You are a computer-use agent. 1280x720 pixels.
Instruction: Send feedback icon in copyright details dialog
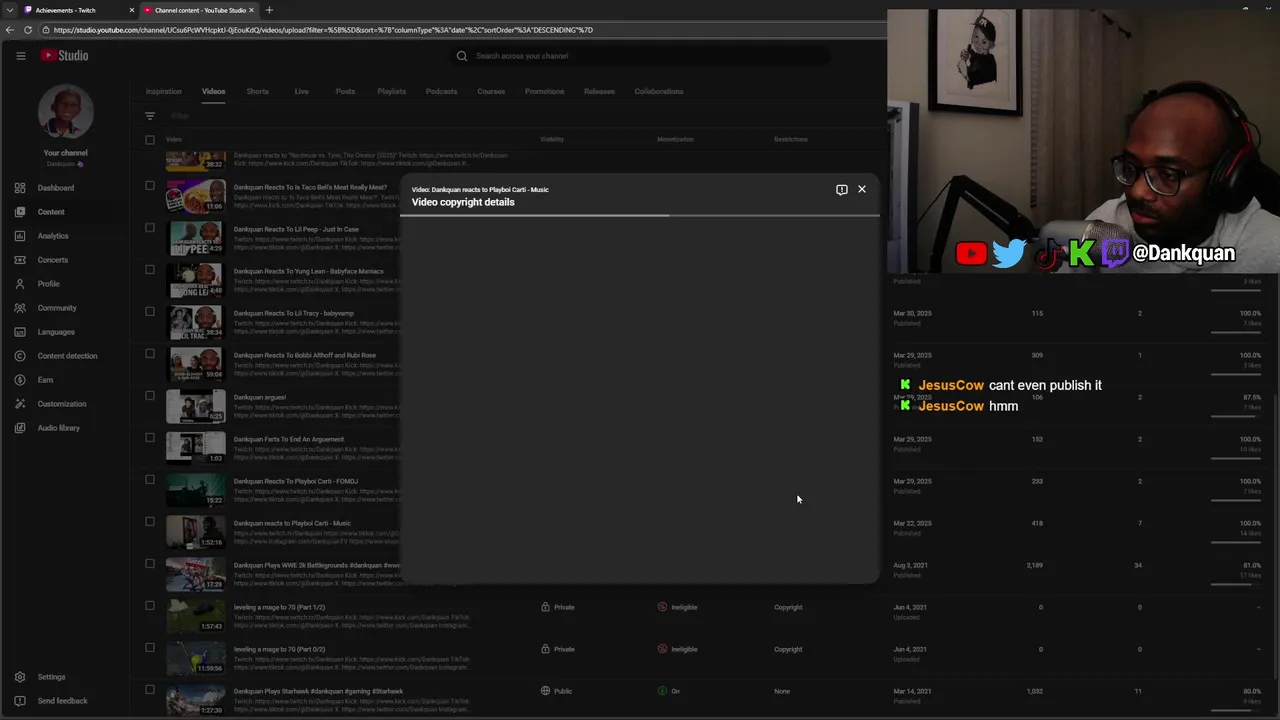841,189
